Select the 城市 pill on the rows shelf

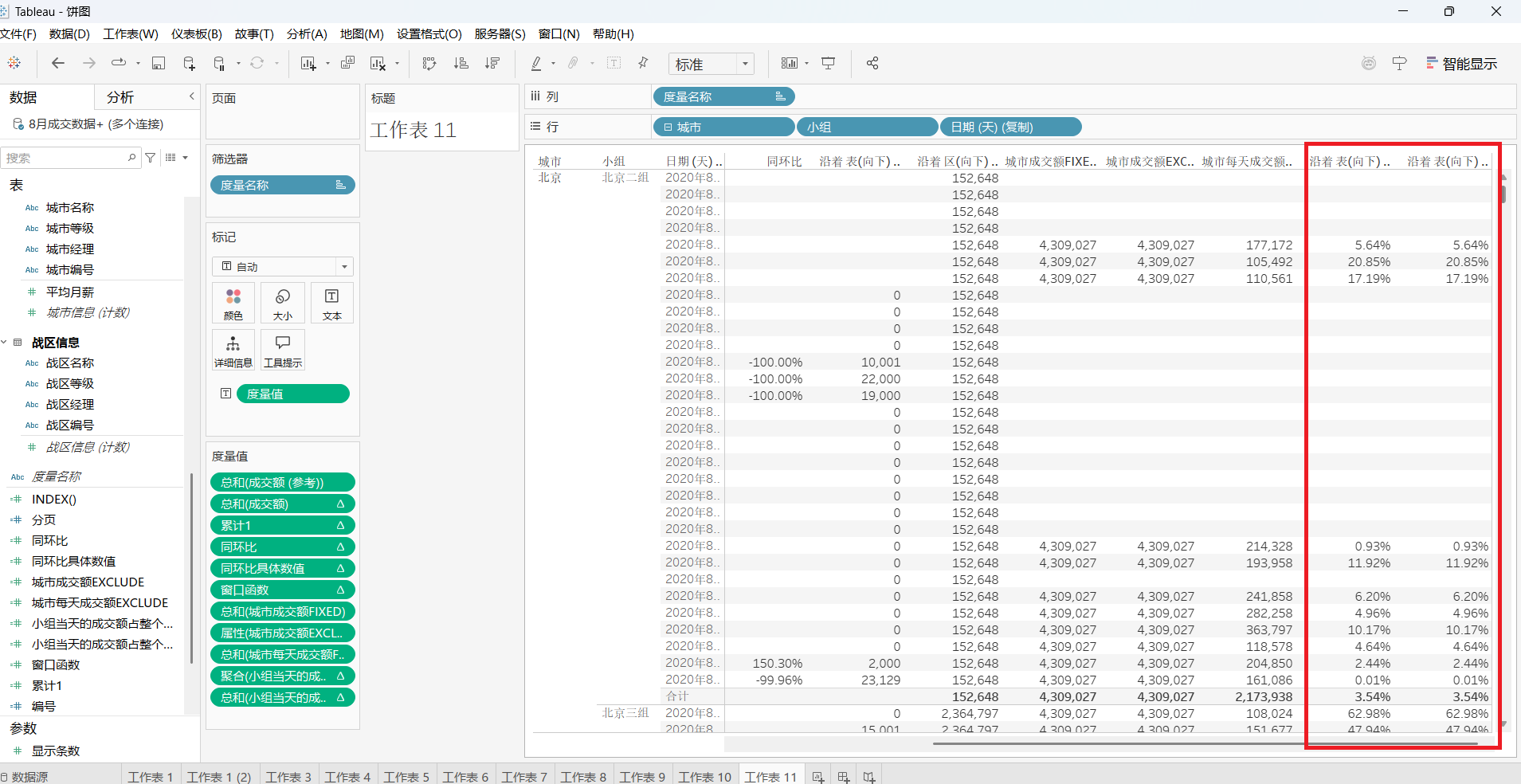(x=724, y=127)
